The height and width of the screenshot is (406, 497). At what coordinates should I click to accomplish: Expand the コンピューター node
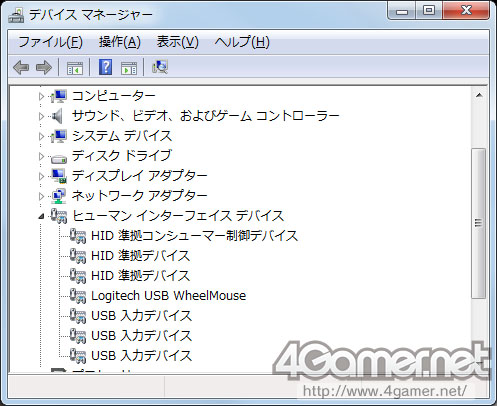[x=41, y=96]
